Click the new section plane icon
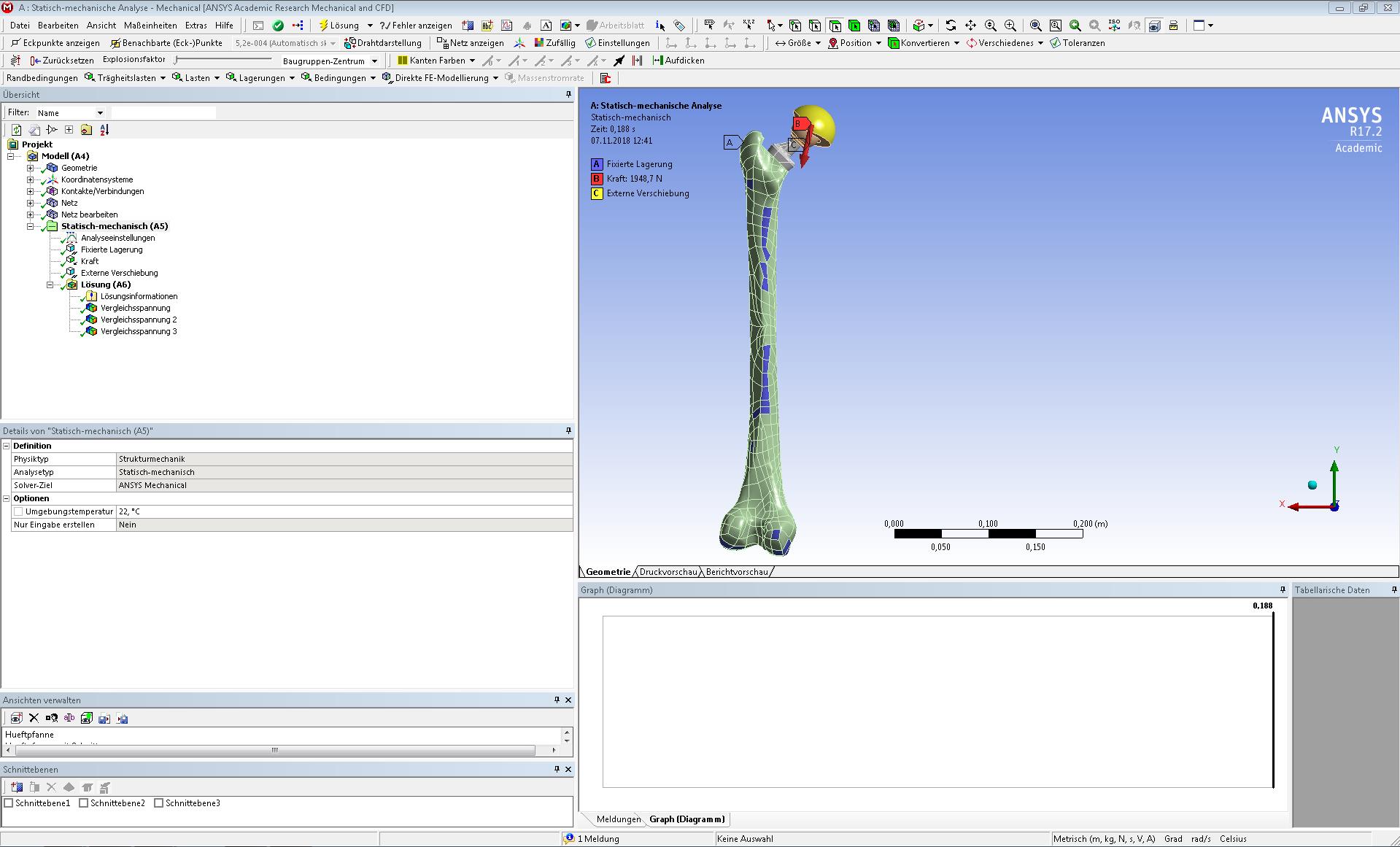This screenshot has width=1400, height=847. pos(16,787)
